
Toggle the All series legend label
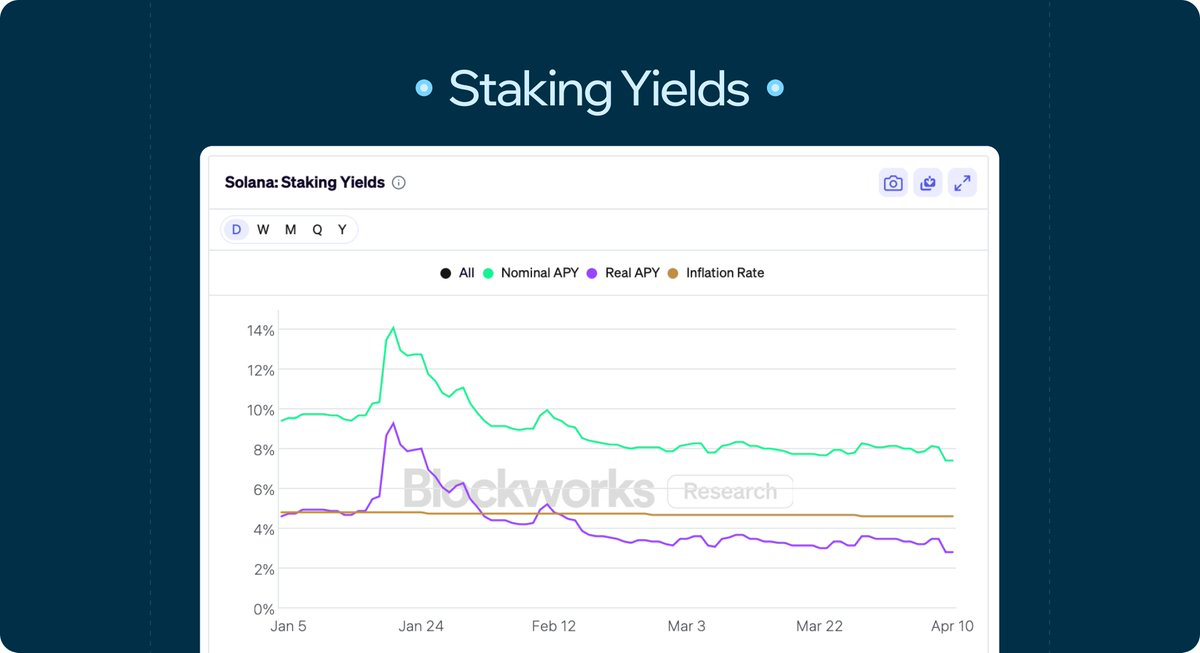tap(466, 273)
